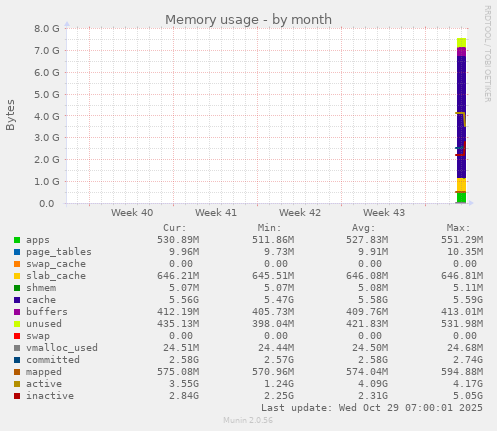Click the 0.0 axis label

click(47, 203)
